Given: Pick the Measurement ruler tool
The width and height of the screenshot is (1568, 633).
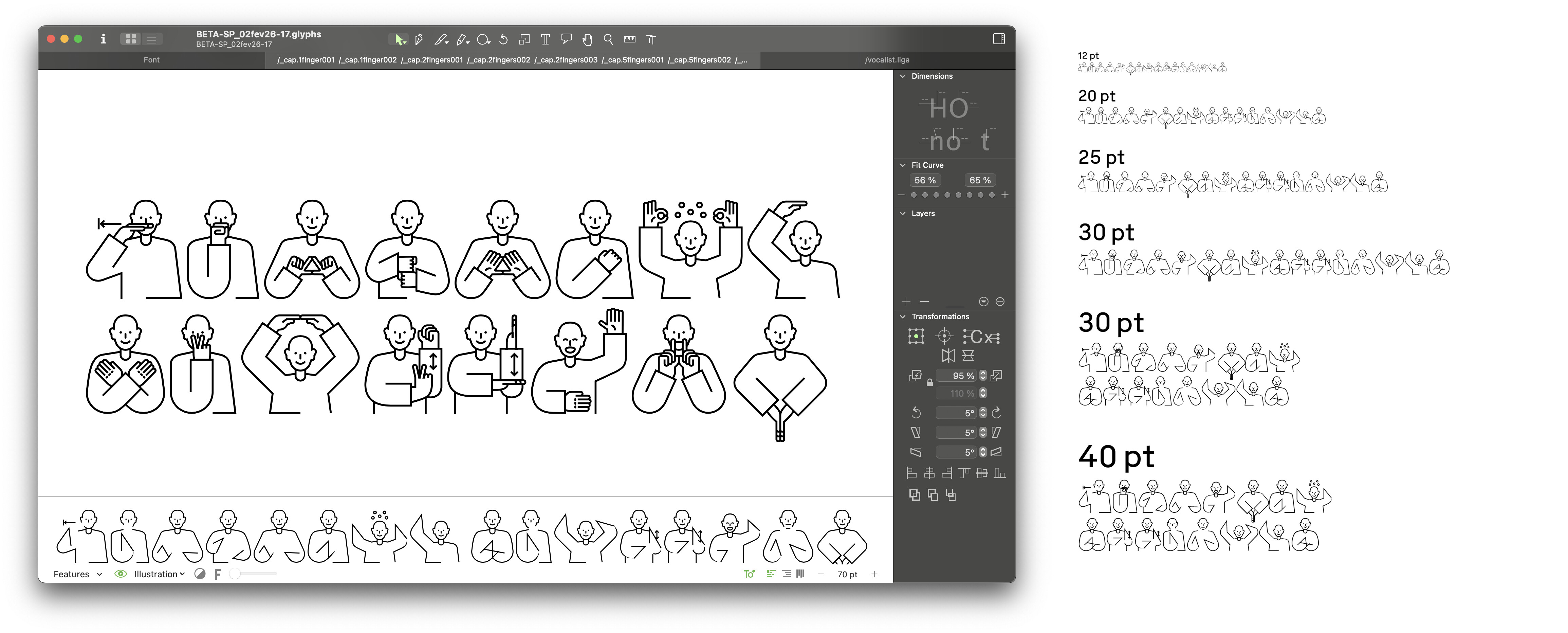Looking at the screenshot, I should click(629, 39).
